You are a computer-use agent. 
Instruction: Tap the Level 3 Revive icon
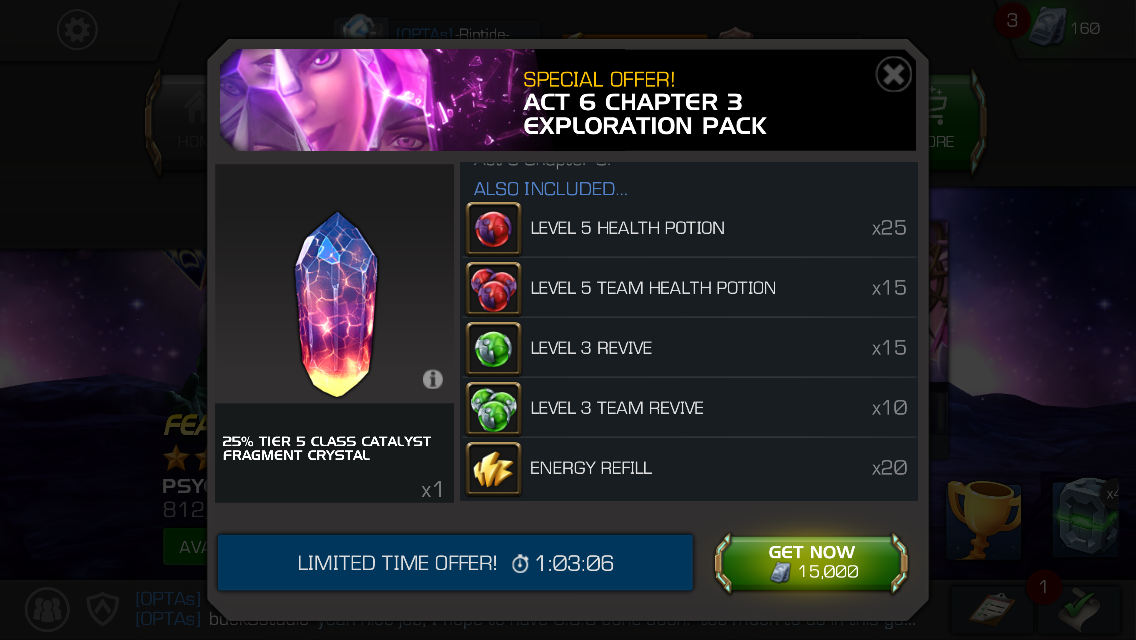[x=493, y=348]
